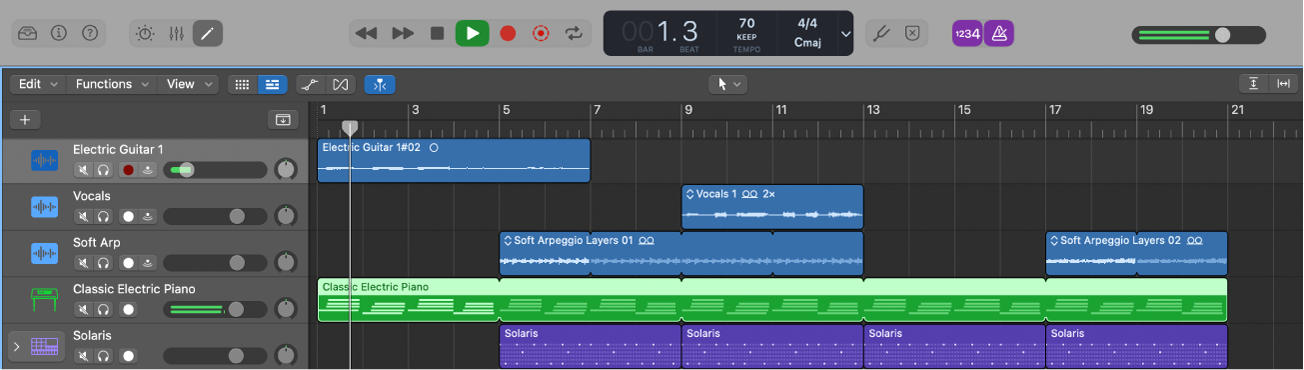Click the green Play button
Viewport: 1304px width, 370px height.
pos(472,33)
